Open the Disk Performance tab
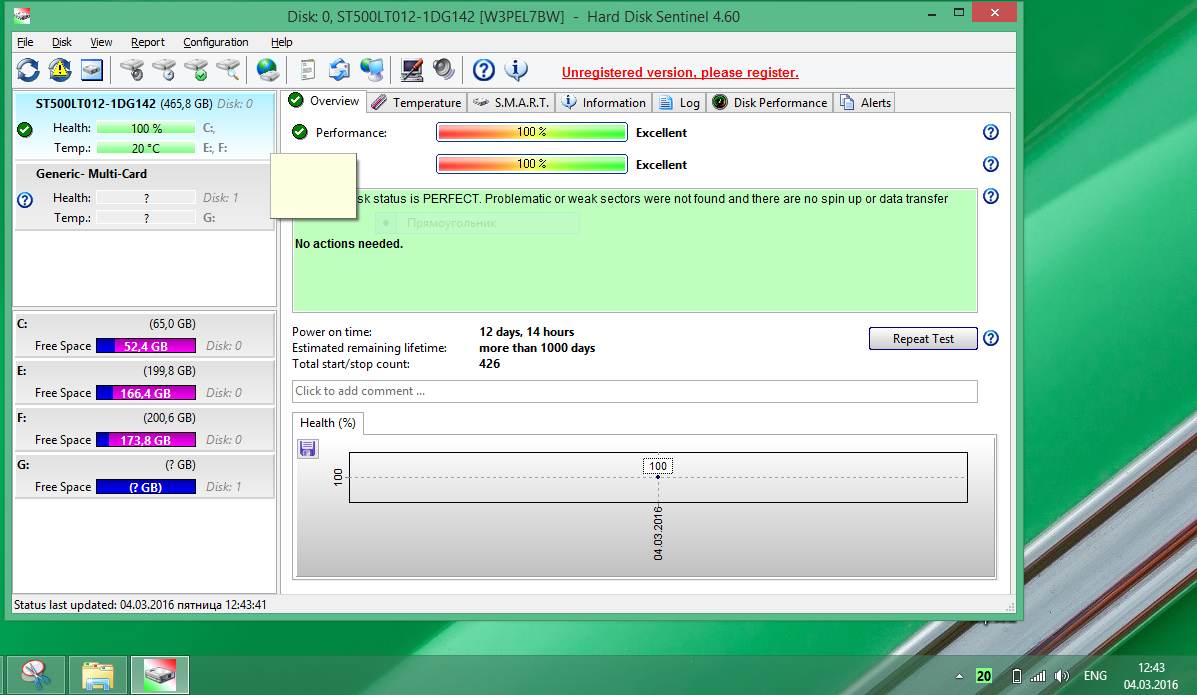Screen dimensions: 1197x695 coord(770,102)
